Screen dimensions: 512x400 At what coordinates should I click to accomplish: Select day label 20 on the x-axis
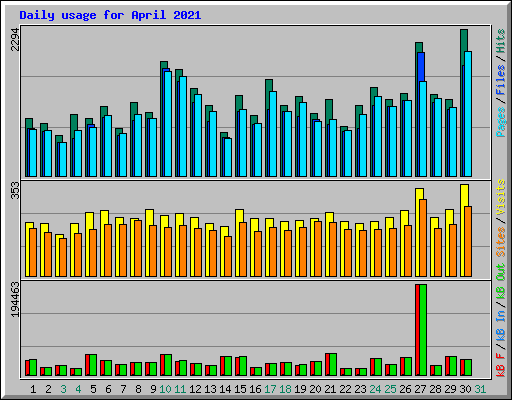tap(315, 389)
